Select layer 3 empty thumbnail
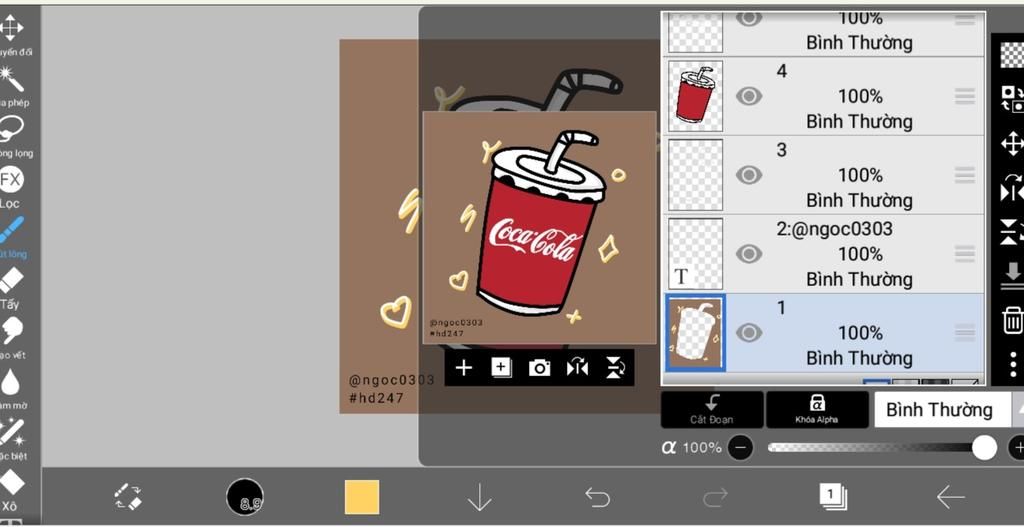This screenshot has width=1024, height=527. (x=696, y=175)
